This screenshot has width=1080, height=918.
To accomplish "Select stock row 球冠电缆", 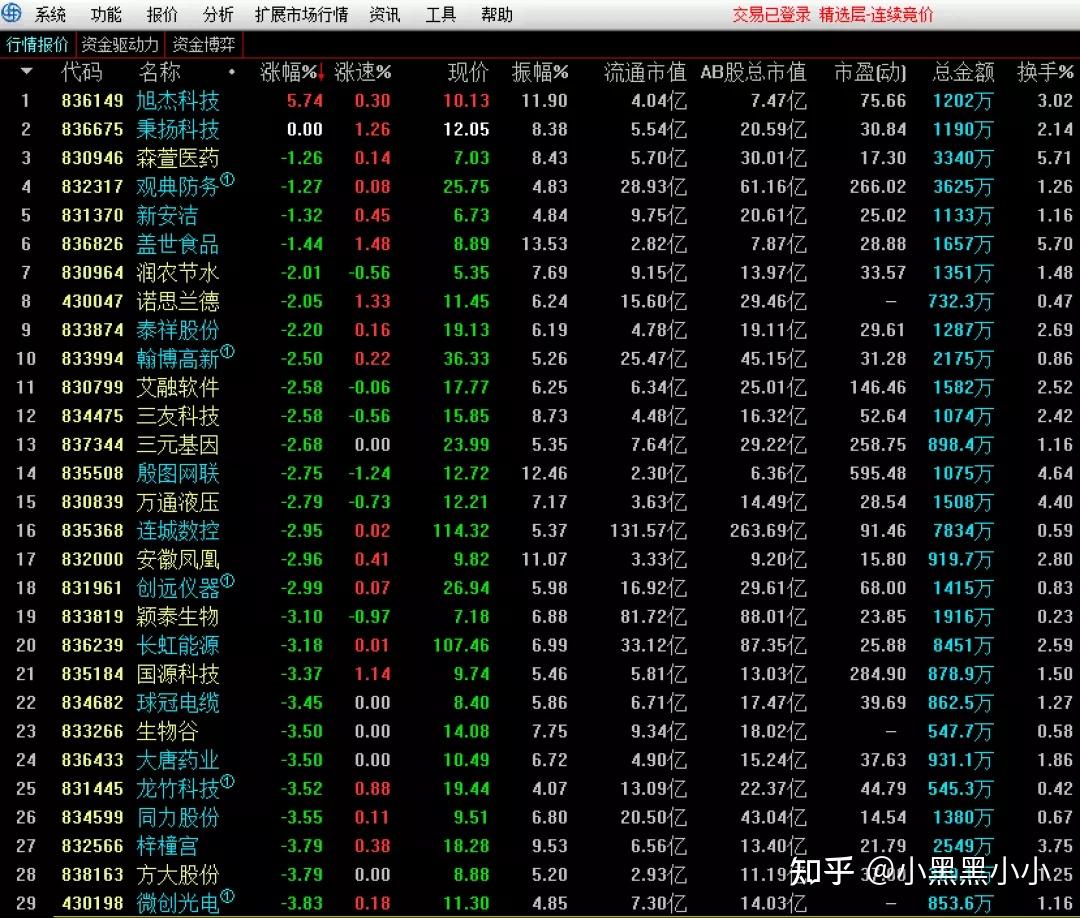I will click(540, 702).
